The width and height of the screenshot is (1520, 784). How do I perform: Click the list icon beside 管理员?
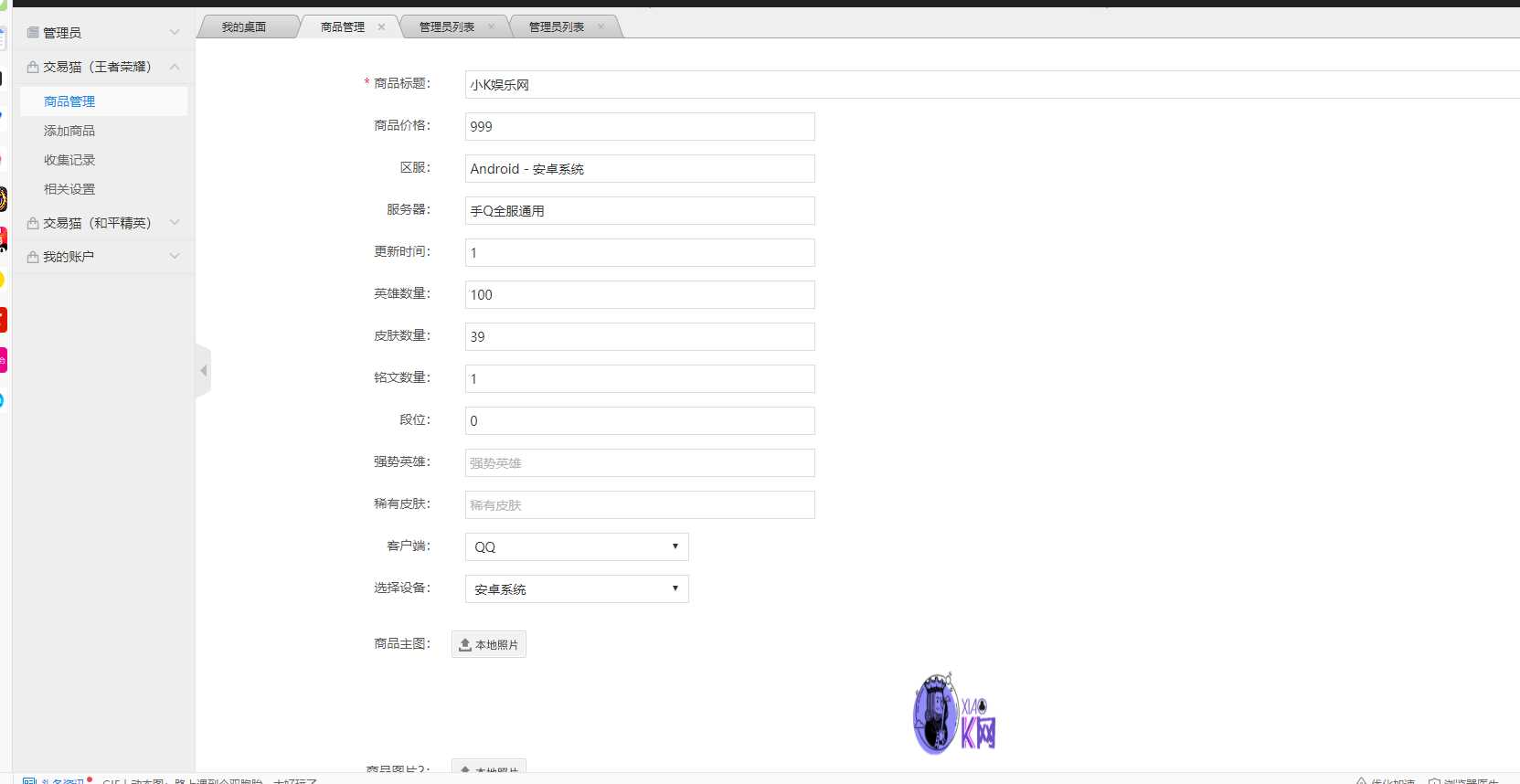[33, 33]
